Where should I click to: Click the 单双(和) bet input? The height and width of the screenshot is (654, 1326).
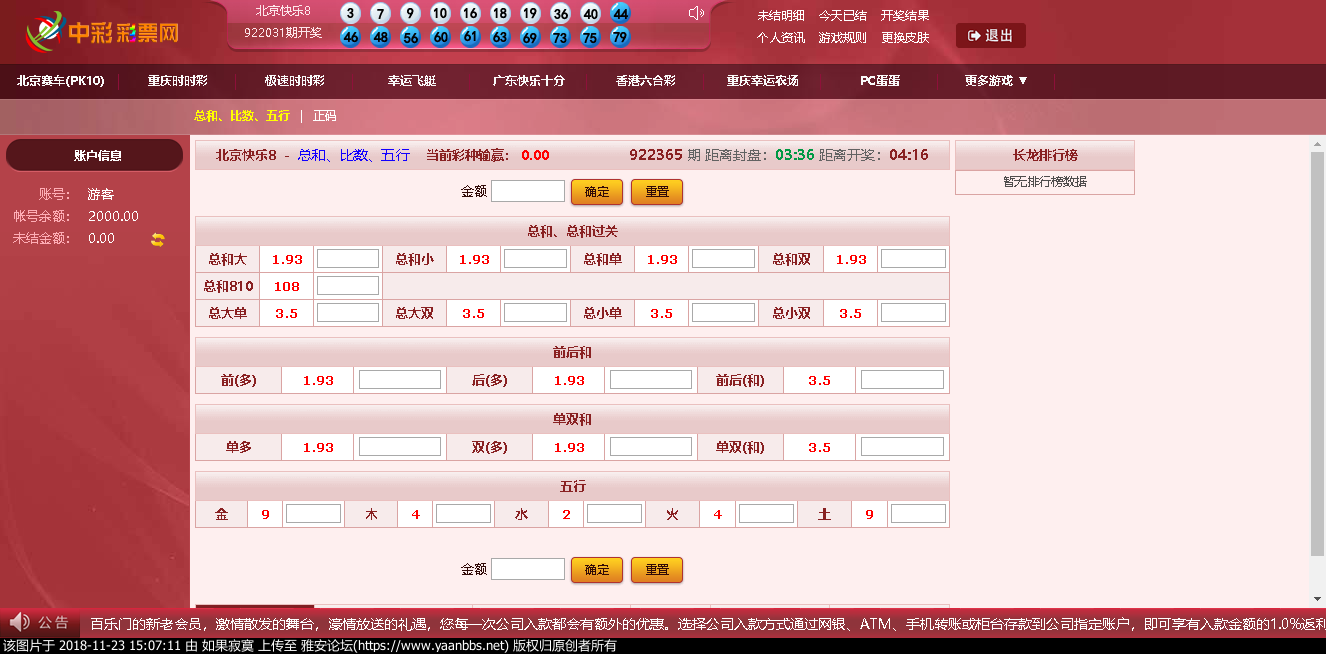pos(902,447)
